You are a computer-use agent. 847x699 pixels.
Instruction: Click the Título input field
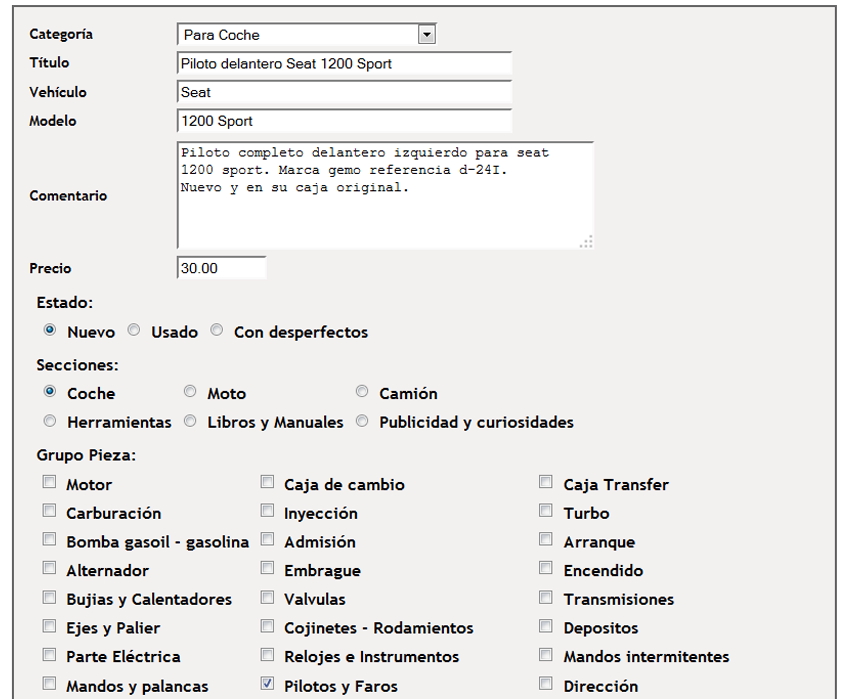pos(343,64)
